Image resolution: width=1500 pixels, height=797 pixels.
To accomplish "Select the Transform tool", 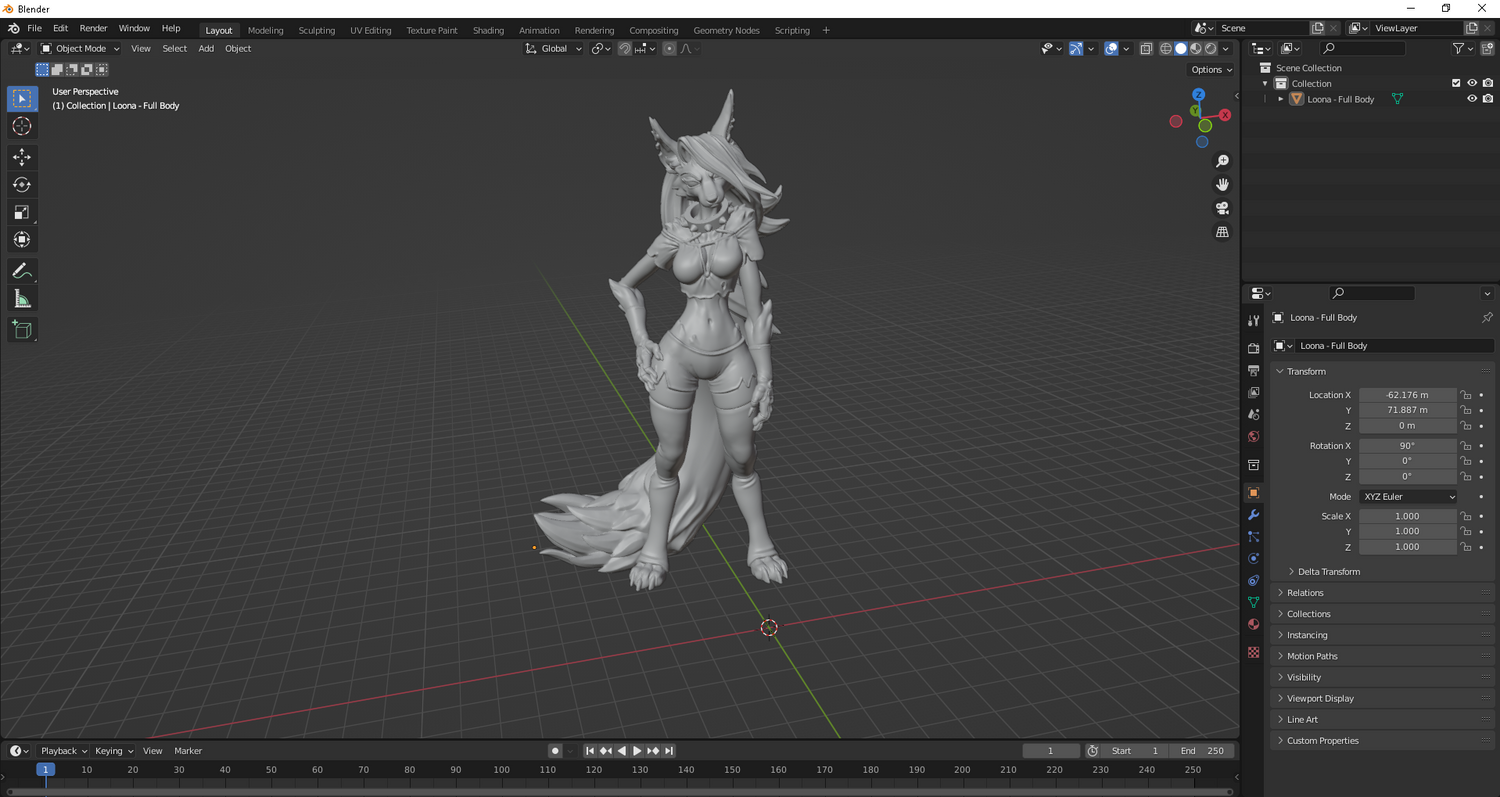I will tap(22, 239).
